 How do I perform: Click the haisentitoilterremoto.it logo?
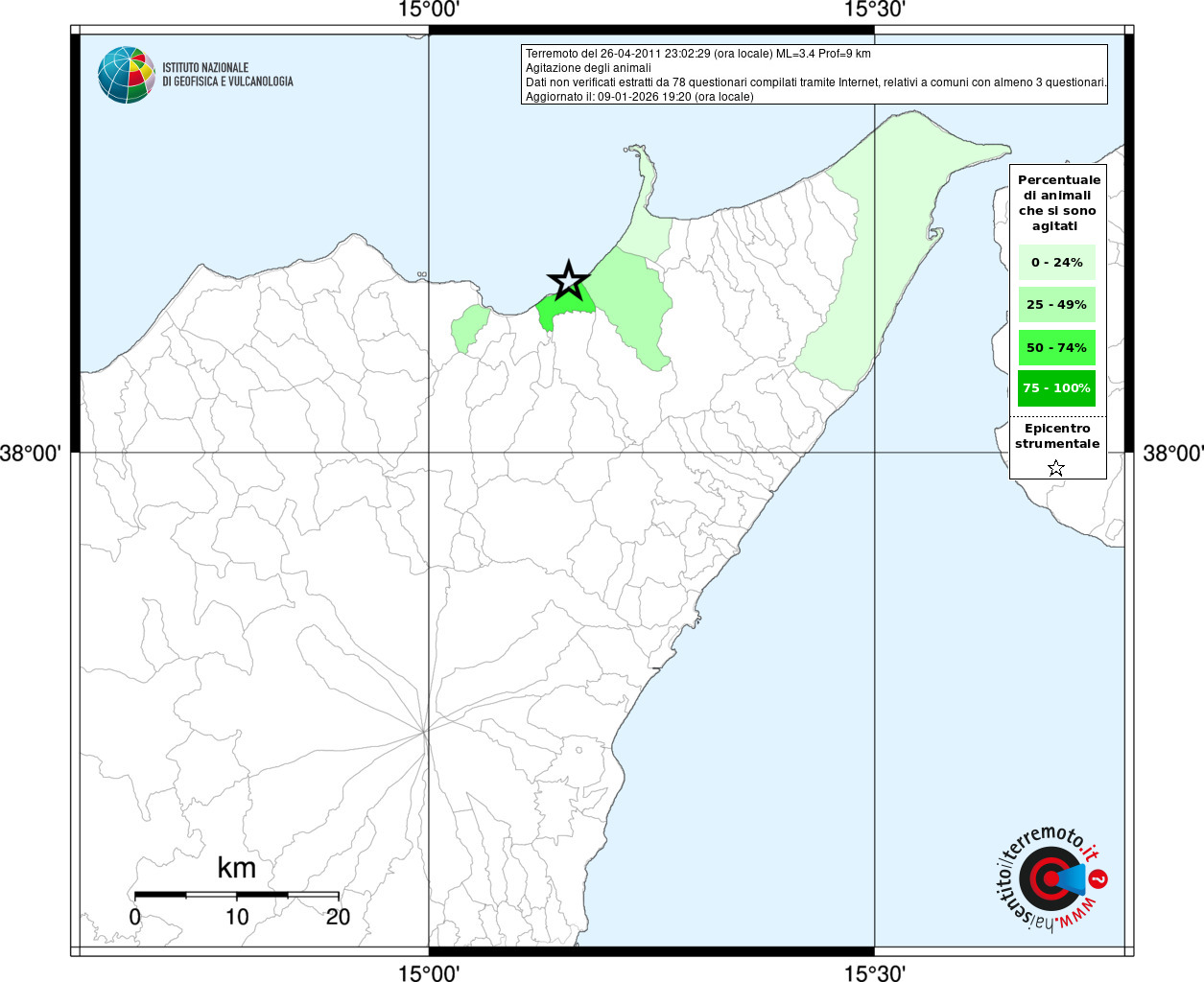1052,878
